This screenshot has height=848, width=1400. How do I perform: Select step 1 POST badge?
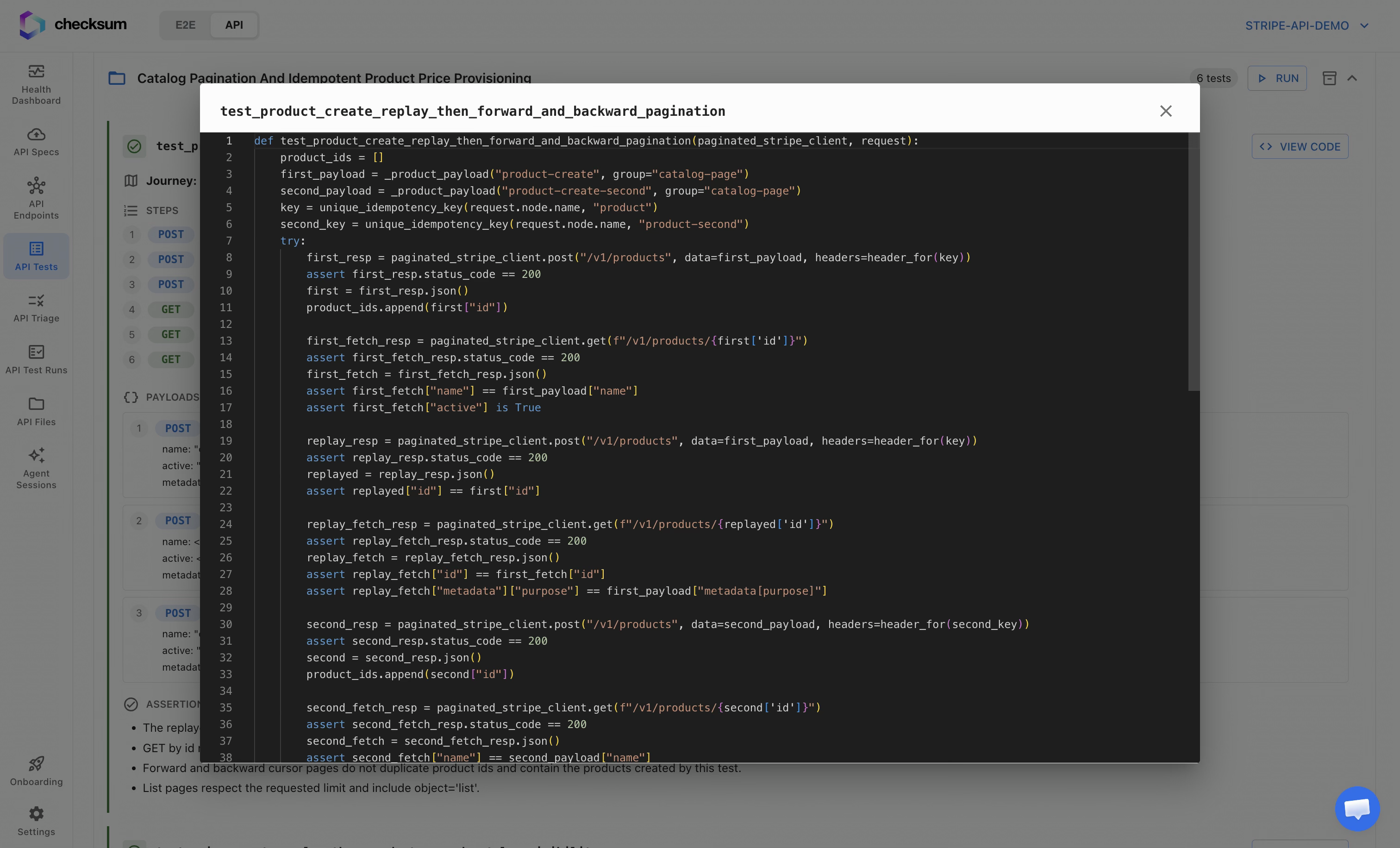[171, 234]
